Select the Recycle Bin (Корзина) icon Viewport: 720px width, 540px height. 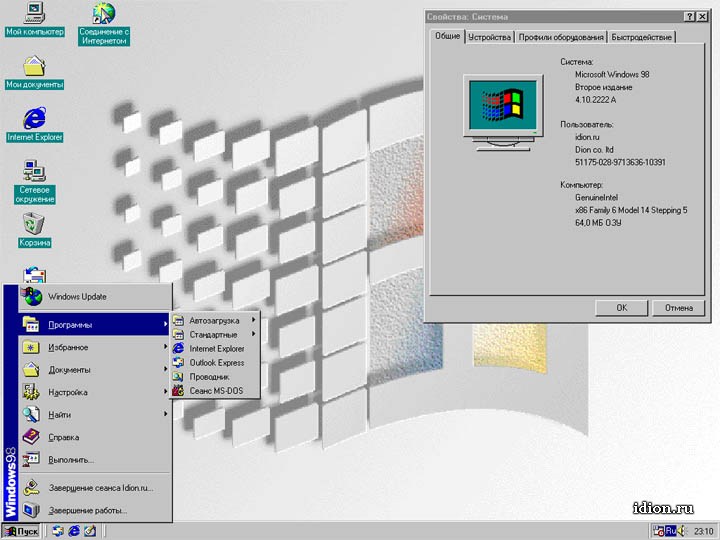tap(34, 230)
